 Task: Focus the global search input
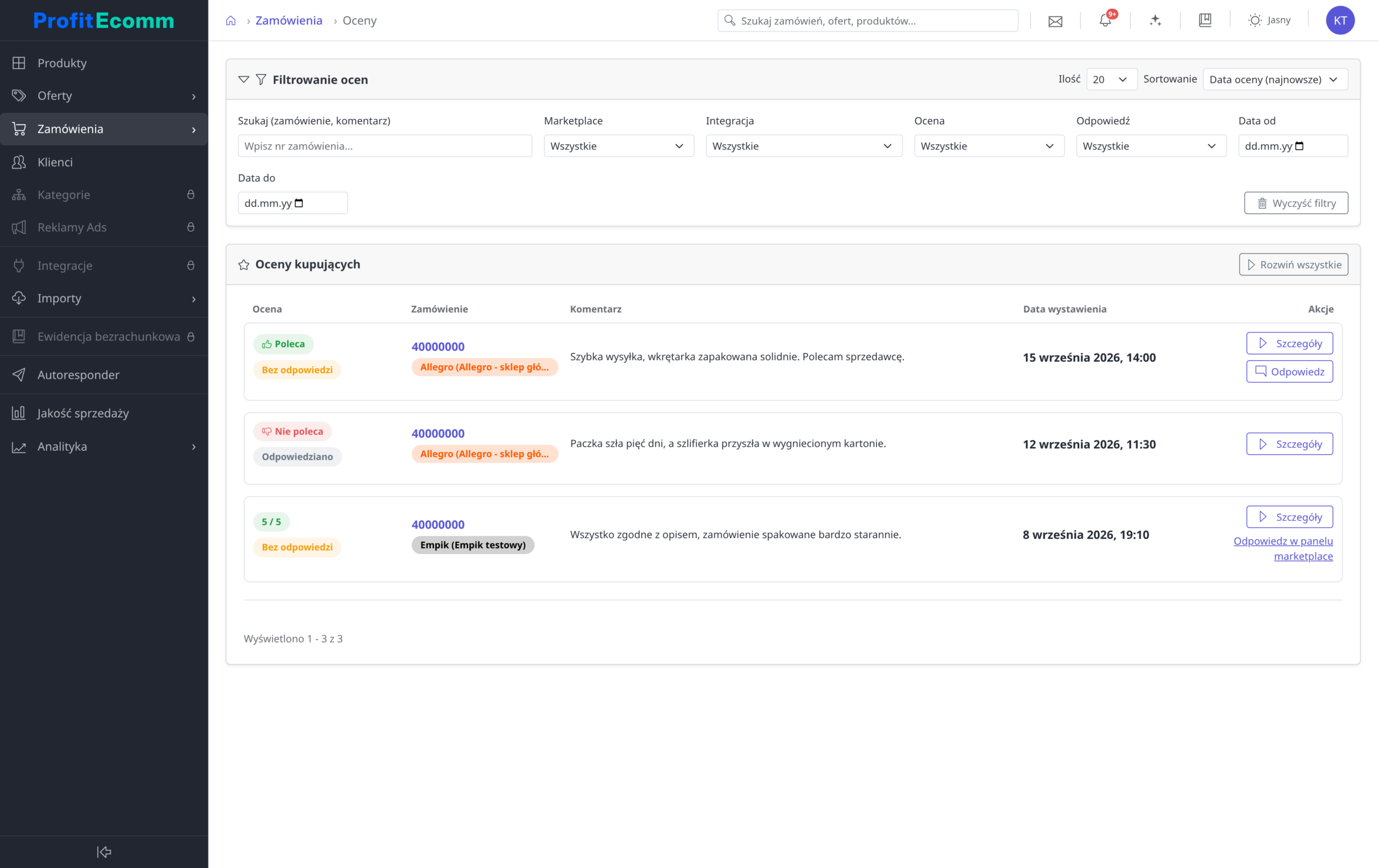pos(868,21)
